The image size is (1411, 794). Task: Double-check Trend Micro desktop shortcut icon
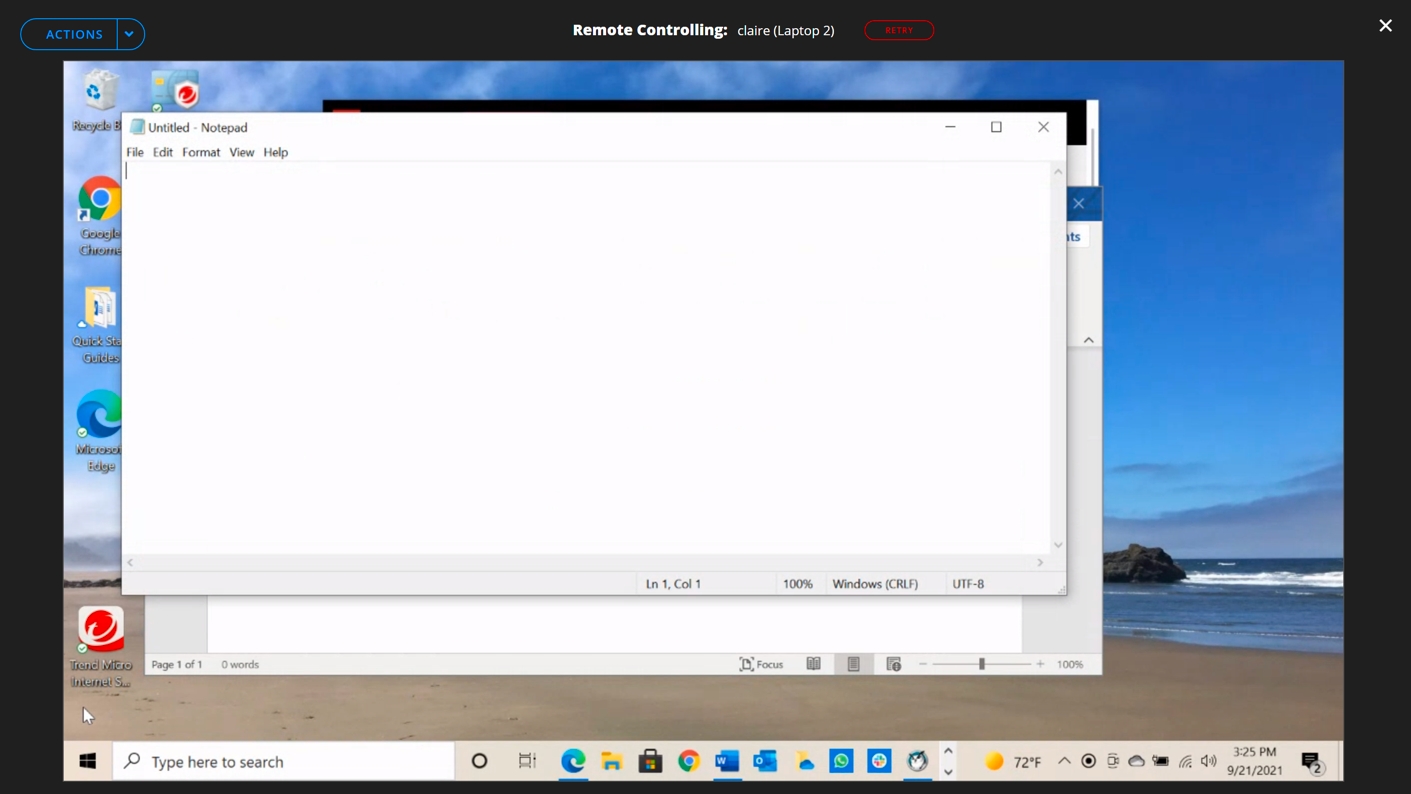point(101,630)
